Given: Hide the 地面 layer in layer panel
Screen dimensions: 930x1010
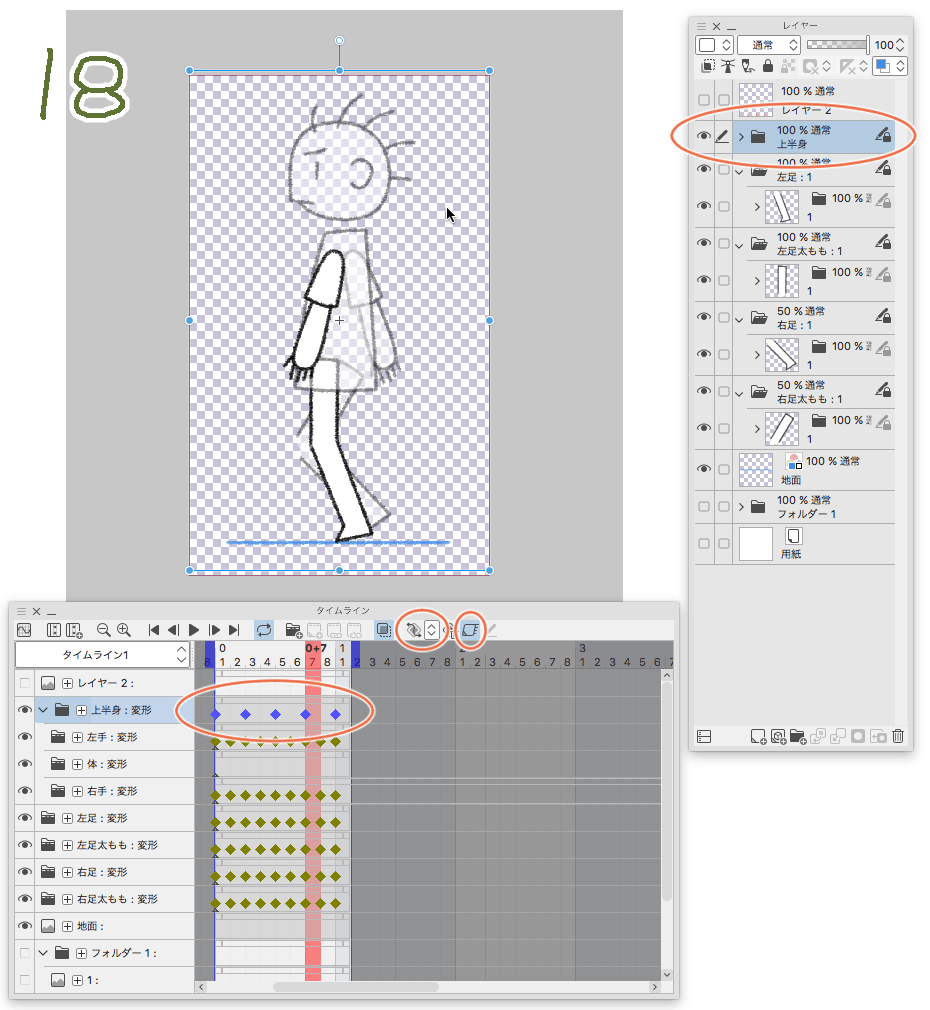Looking at the screenshot, I should coord(703,469).
